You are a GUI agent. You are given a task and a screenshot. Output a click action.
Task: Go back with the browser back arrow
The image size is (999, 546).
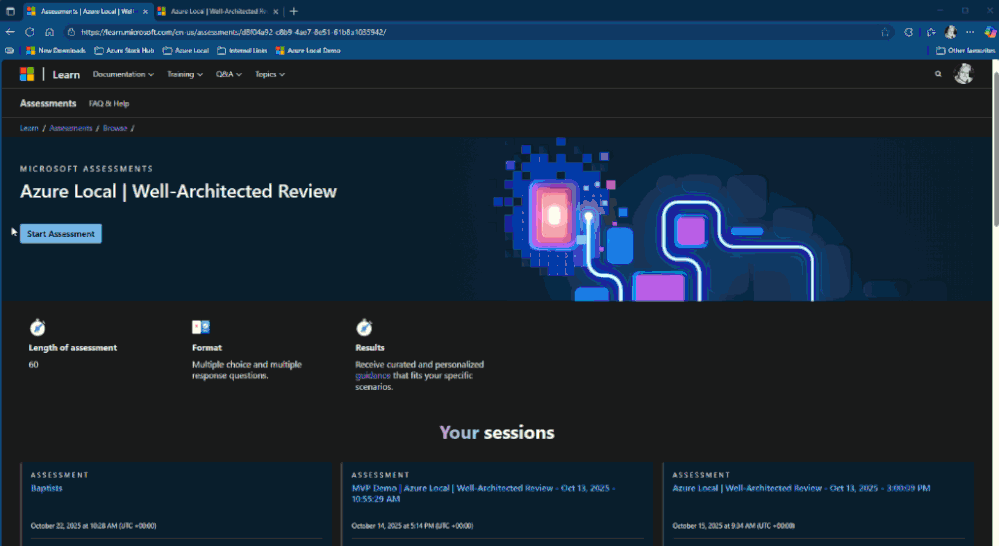(10, 32)
